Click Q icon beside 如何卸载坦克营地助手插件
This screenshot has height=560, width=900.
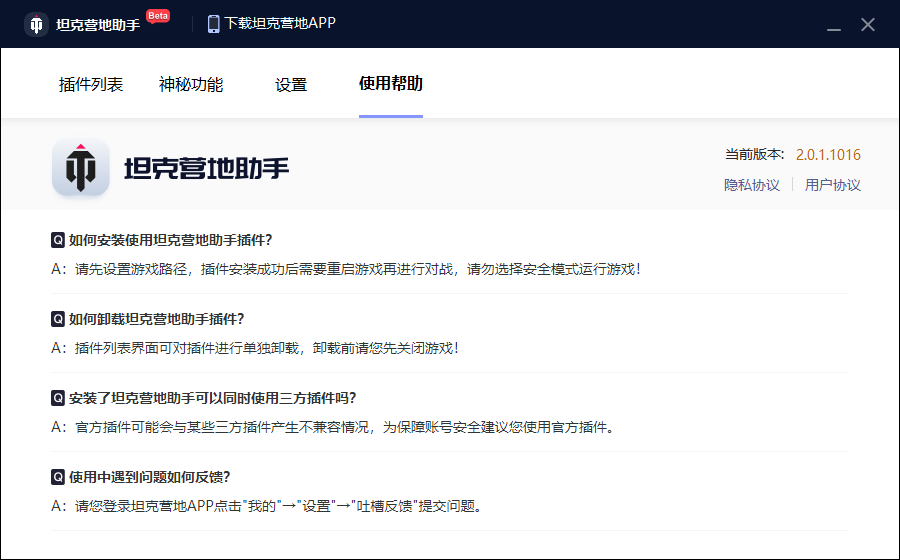(58, 319)
